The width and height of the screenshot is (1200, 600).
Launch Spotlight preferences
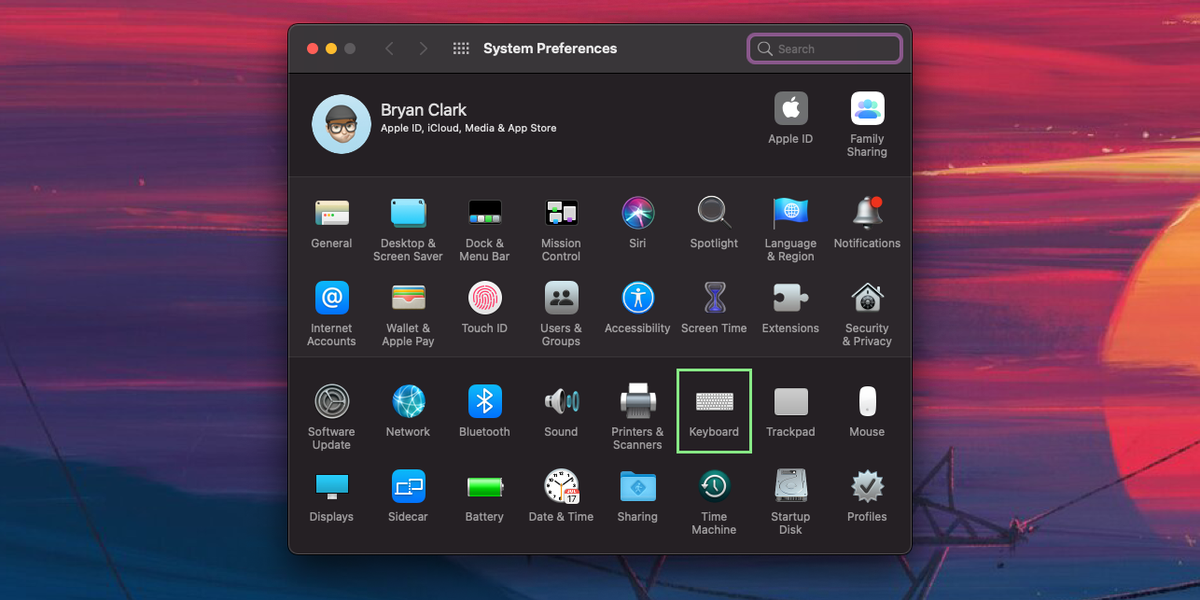tap(714, 214)
